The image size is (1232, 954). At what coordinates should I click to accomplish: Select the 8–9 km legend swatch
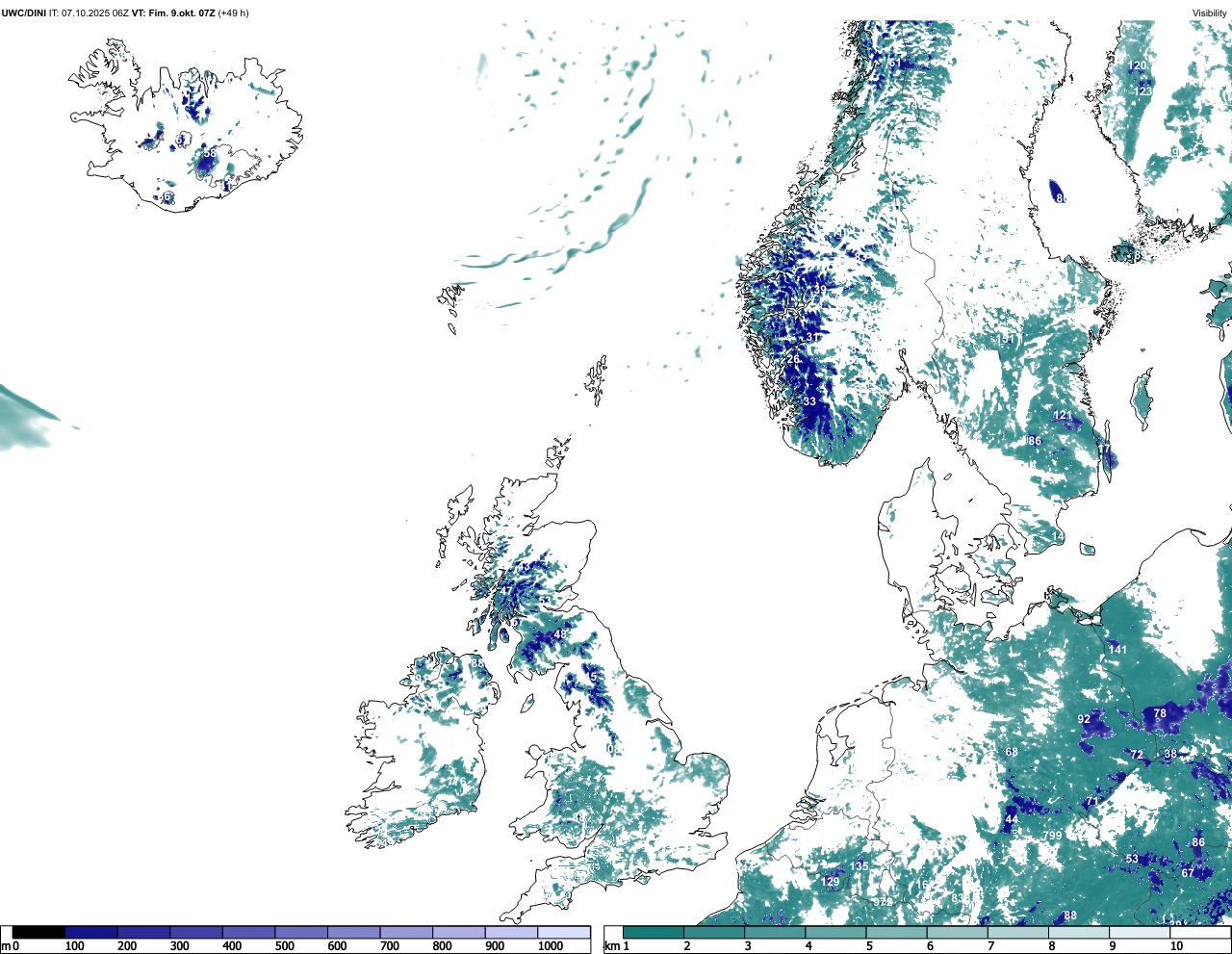click(1078, 932)
